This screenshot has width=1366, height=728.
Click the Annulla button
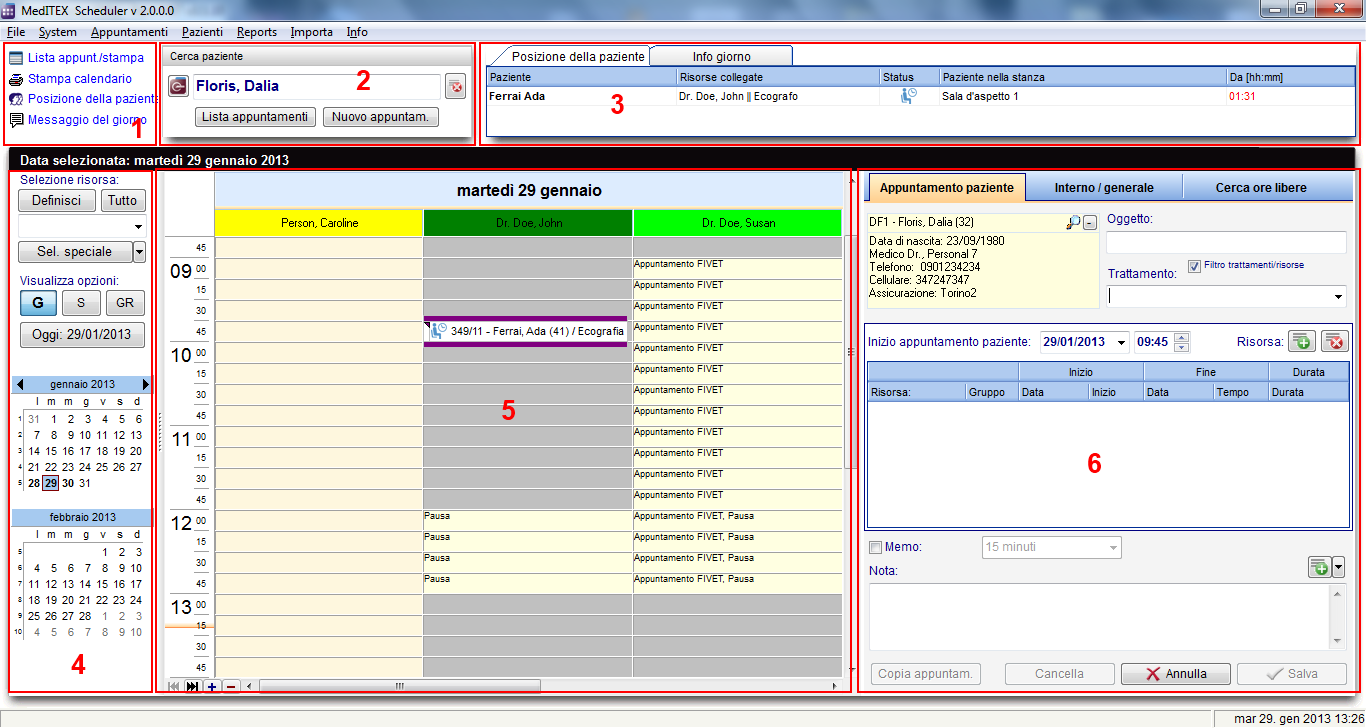(1175, 674)
